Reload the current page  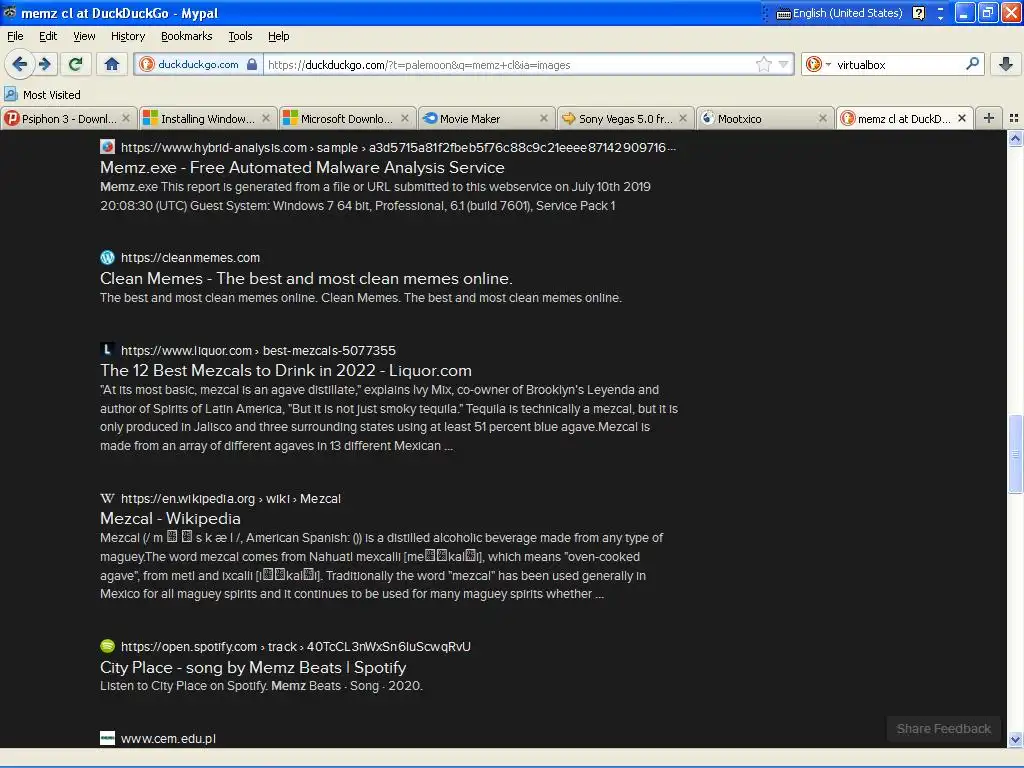76,64
